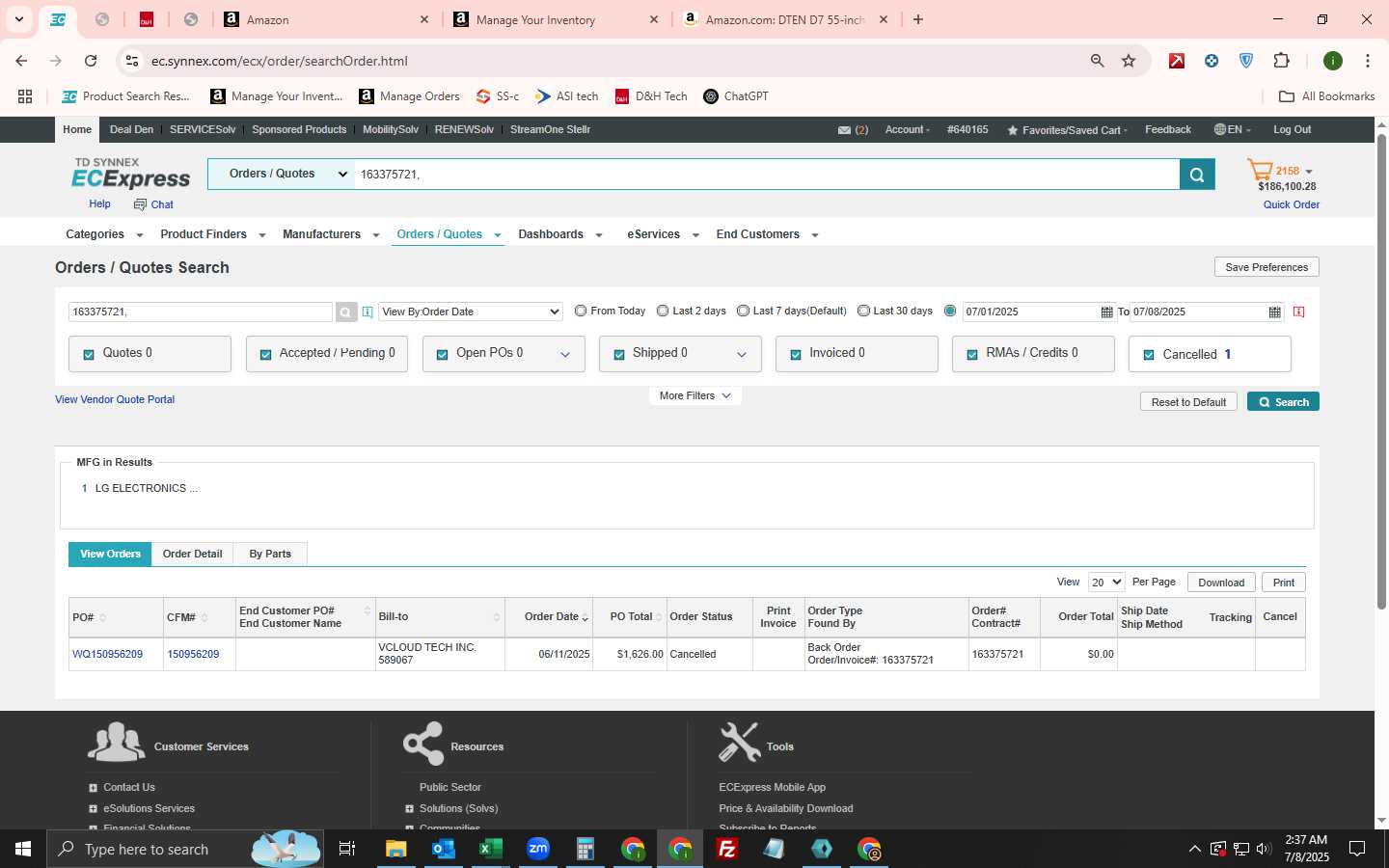Click the small search icon beside order number field
Screen dimensions: 1389x868
[346, 312]
